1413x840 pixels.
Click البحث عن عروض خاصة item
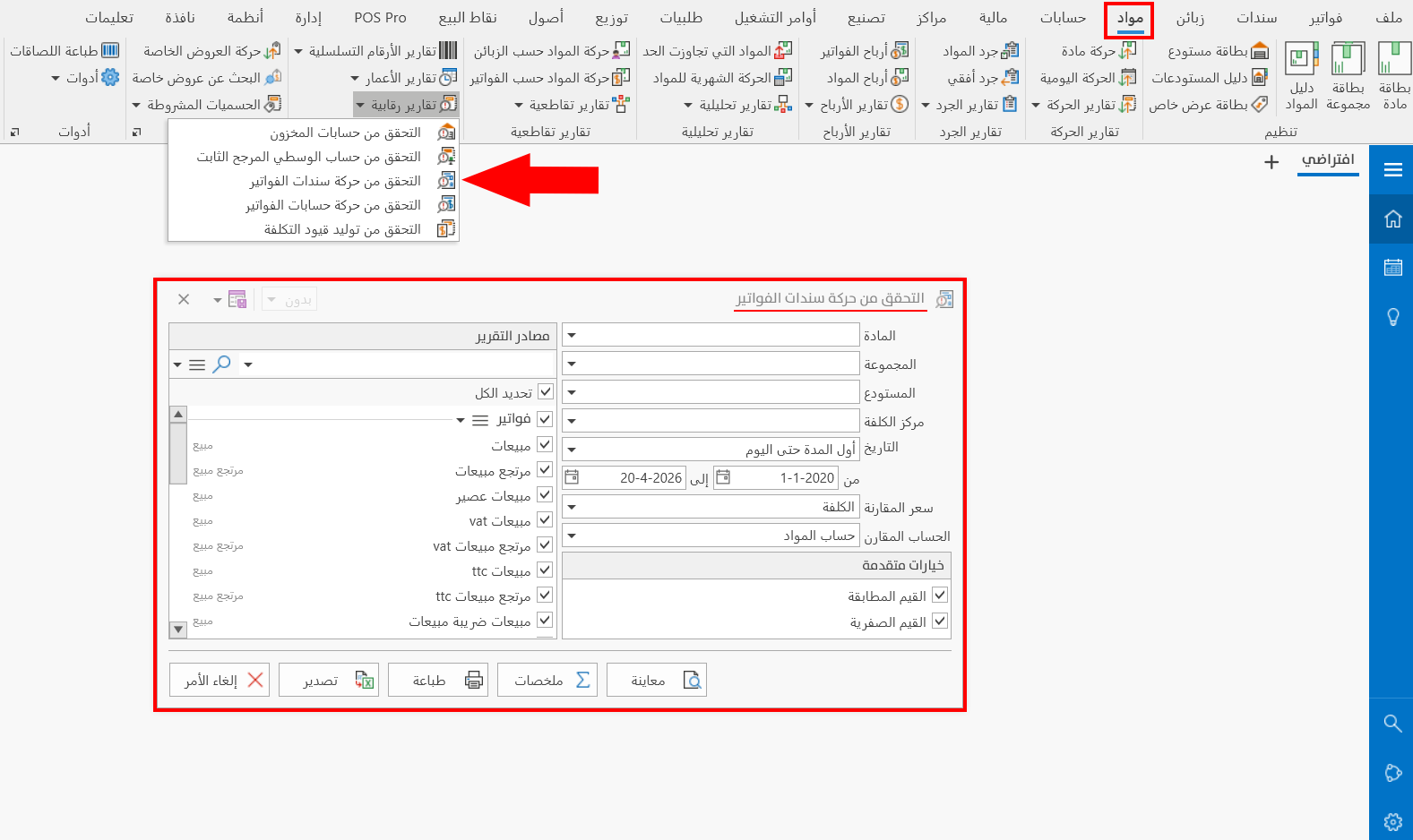tap(207, 78)
